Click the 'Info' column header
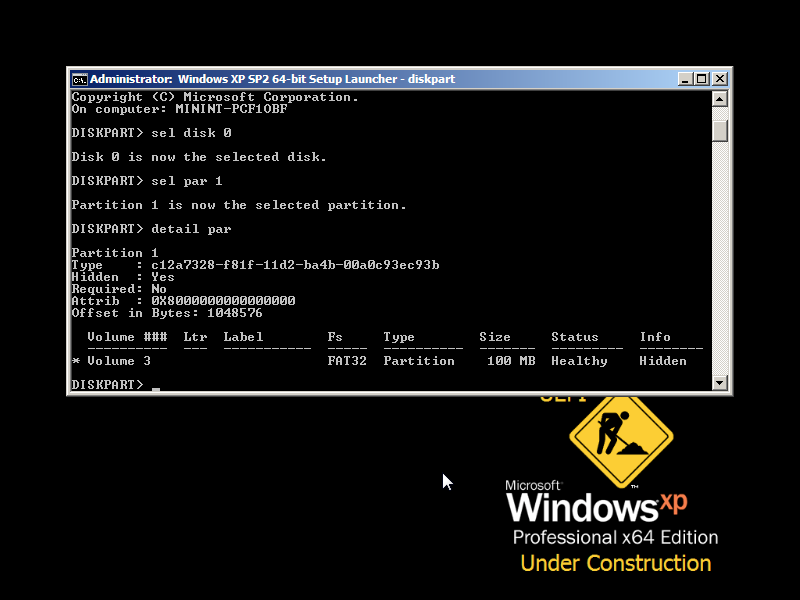Screen dimensions: 800x600 pos(655,337)
